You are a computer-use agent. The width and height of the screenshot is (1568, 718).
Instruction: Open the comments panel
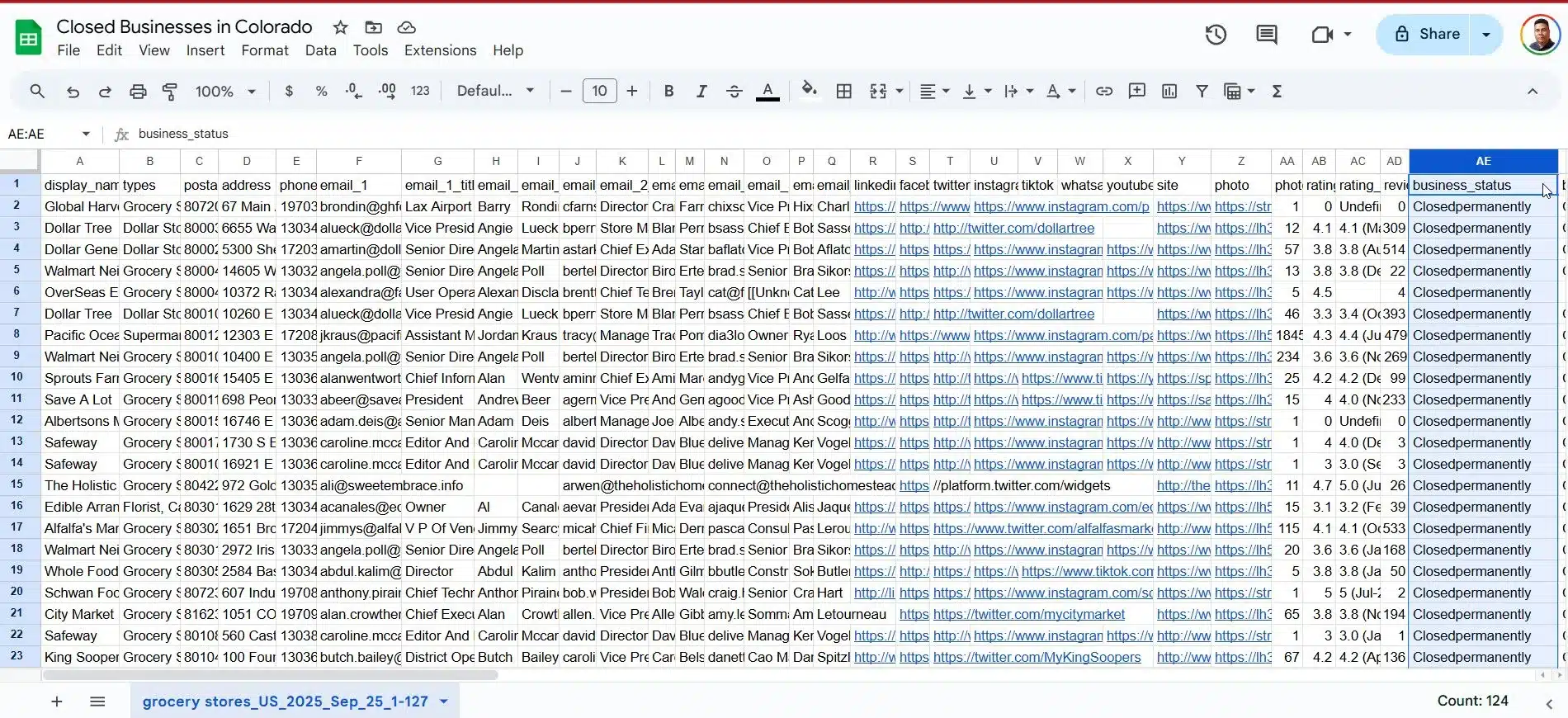[1267, 35]
